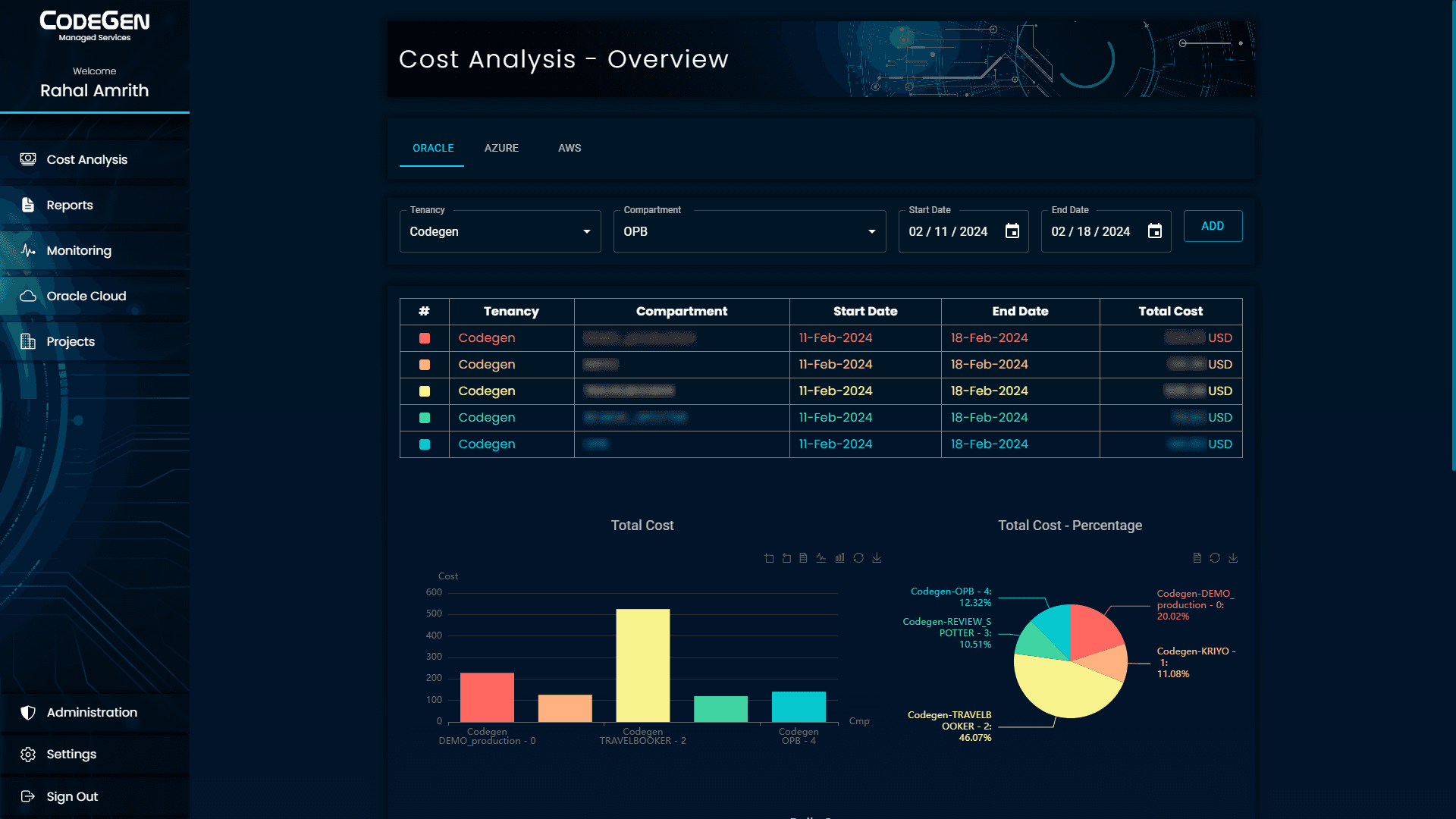Screen dimensions: 1456x819
Task: Click the green swatch in fourth table row
Action: click(x=425, y=418)
